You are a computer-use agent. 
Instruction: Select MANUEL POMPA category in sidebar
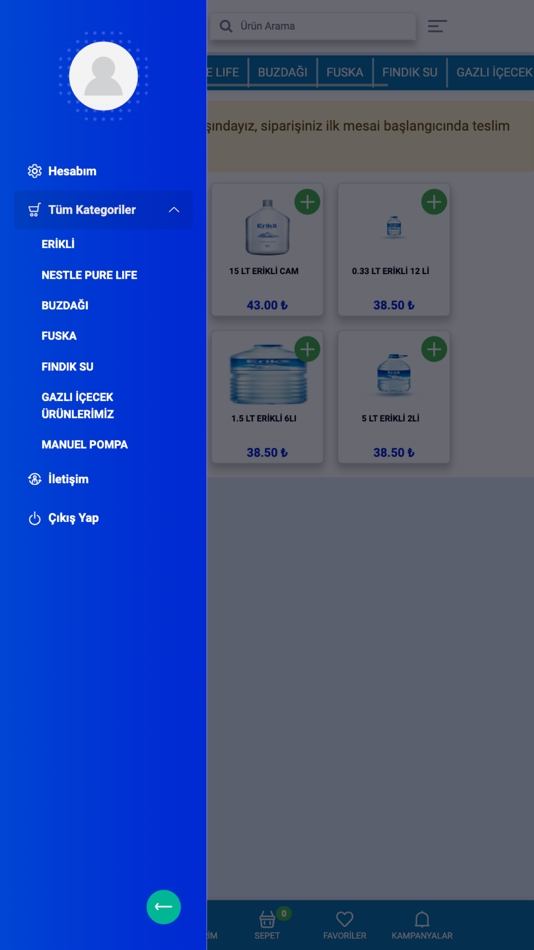click(x=84, y=445)
